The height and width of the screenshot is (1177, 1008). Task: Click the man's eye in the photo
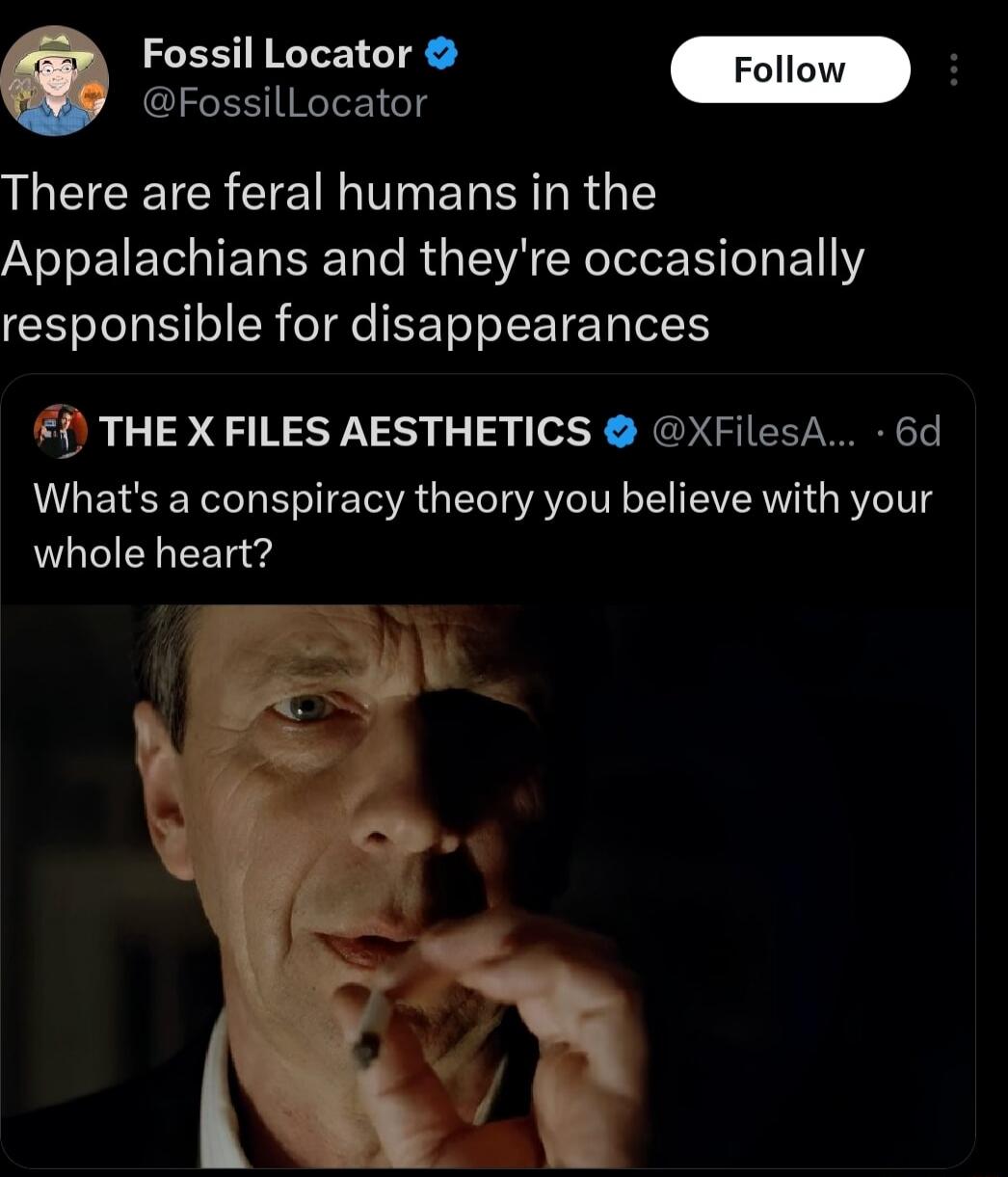(x=305, y=709)
